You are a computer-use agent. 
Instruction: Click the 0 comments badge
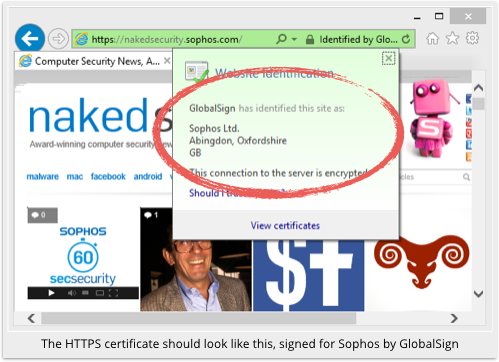tap(42, 215)
